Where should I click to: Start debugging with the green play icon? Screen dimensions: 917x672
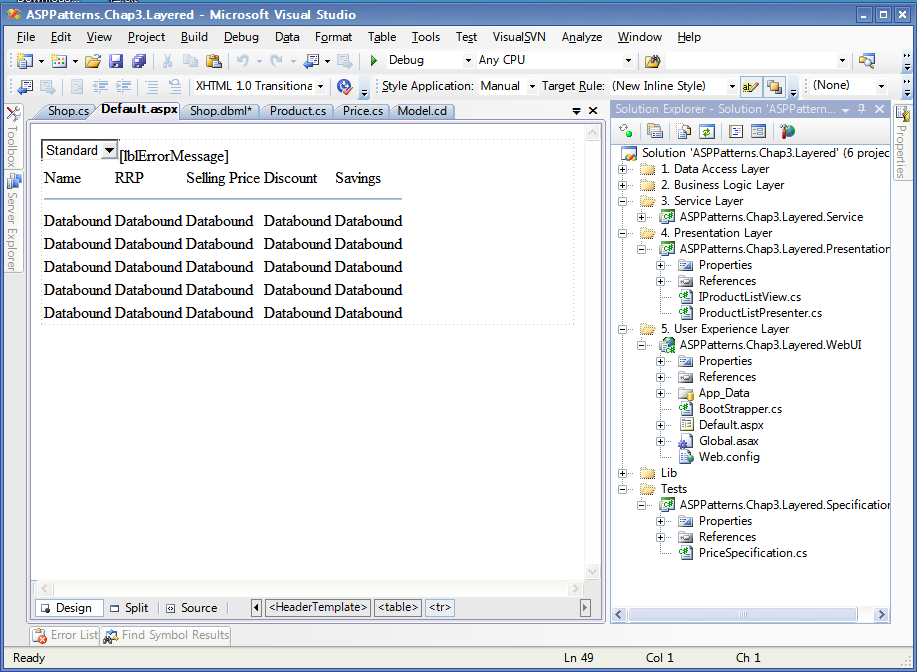click(x=374, y=60)
